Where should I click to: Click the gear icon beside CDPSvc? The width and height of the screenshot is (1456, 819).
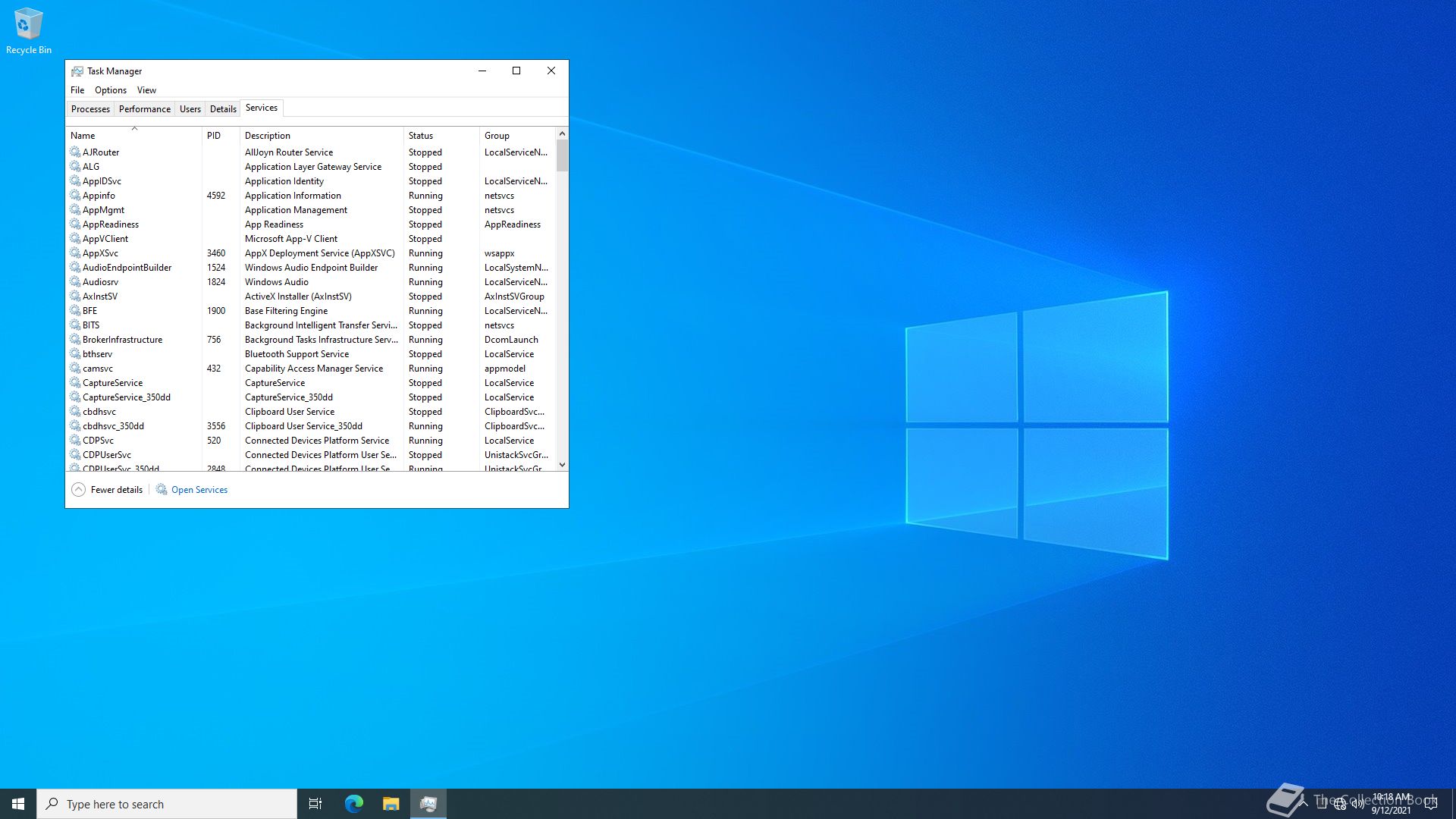[x=75, y=441]
